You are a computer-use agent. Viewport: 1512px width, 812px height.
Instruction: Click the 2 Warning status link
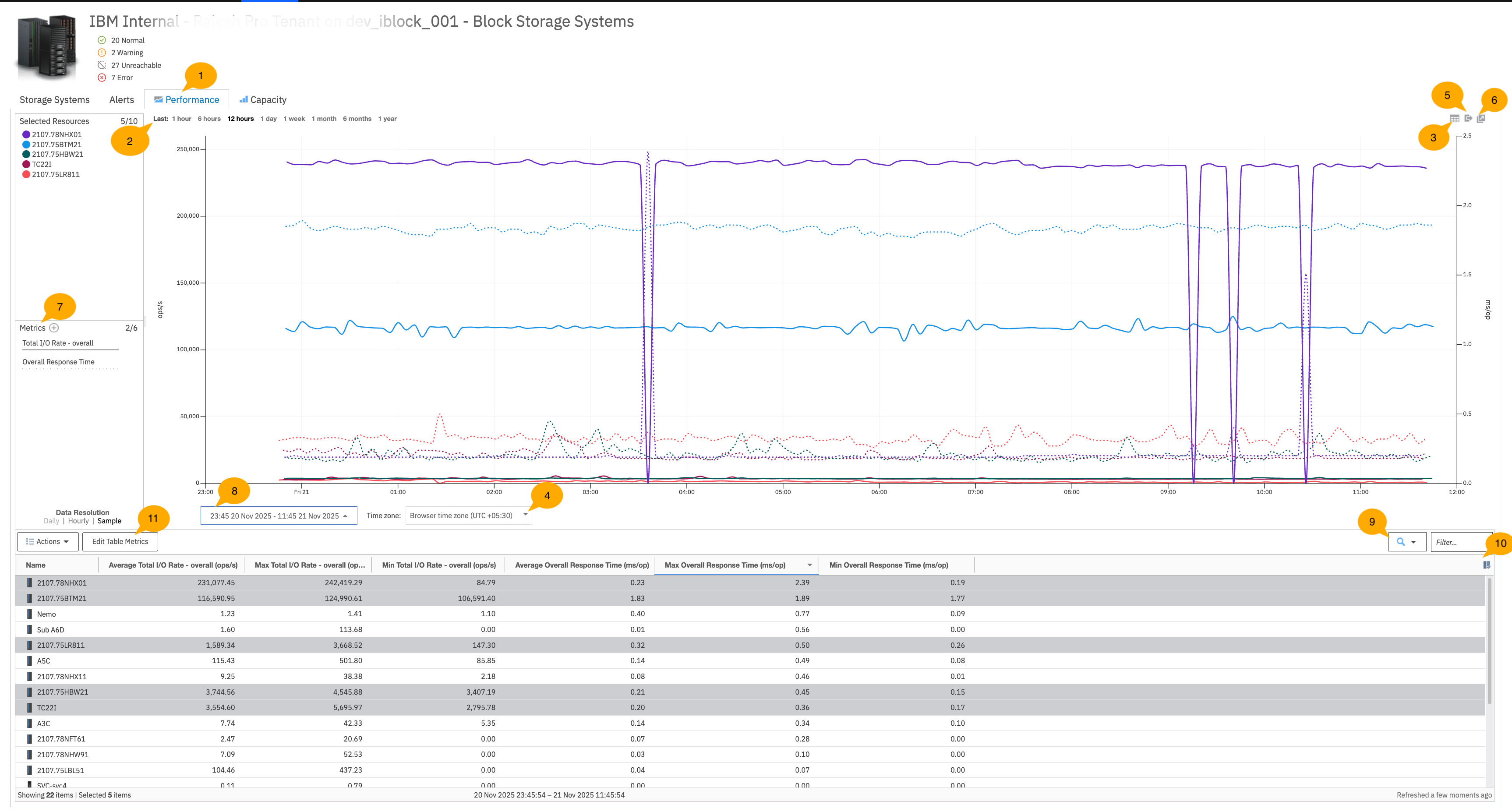coord(127,53)
